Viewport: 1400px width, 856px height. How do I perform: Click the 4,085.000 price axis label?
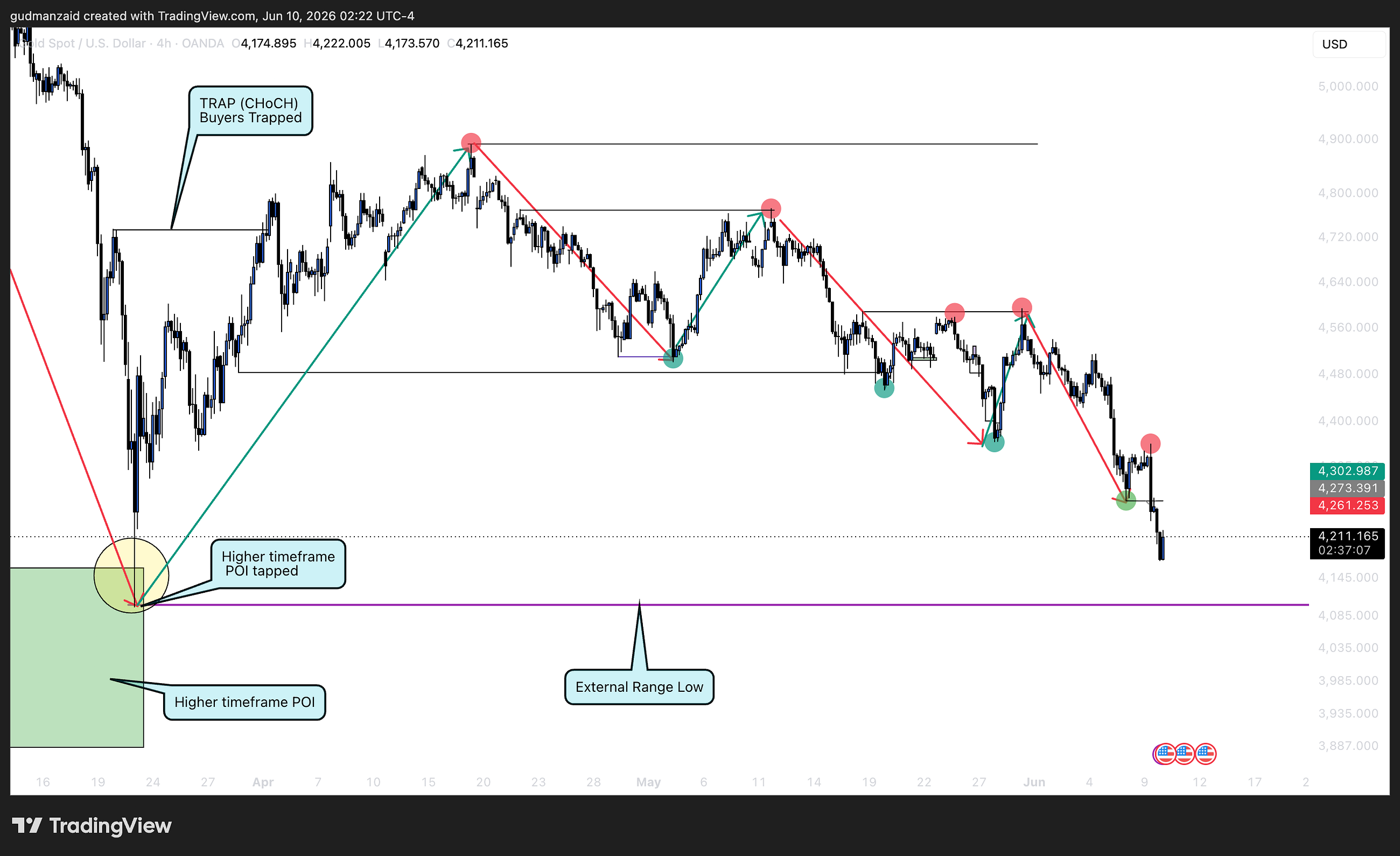[x=1348, y=615]
